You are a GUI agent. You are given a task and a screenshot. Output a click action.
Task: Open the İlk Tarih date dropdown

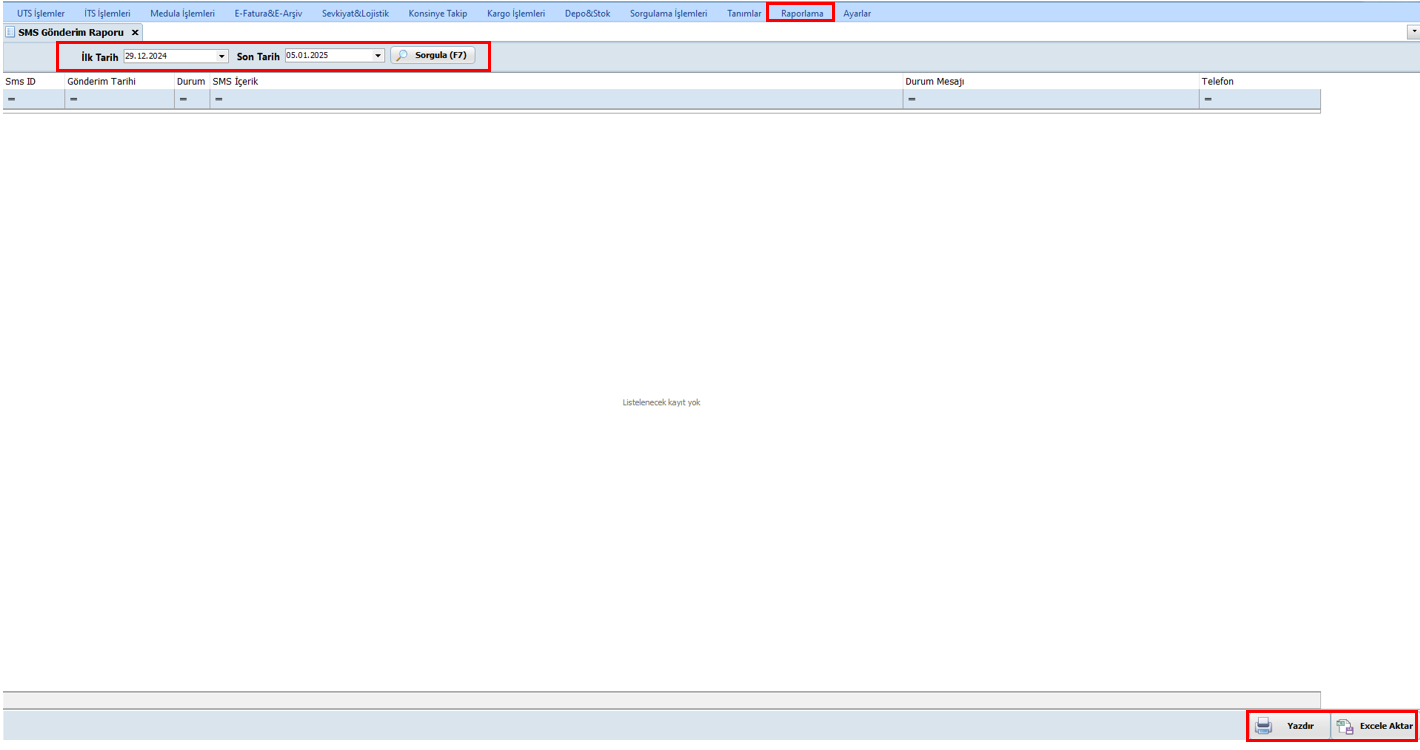[x=221, y=56]
